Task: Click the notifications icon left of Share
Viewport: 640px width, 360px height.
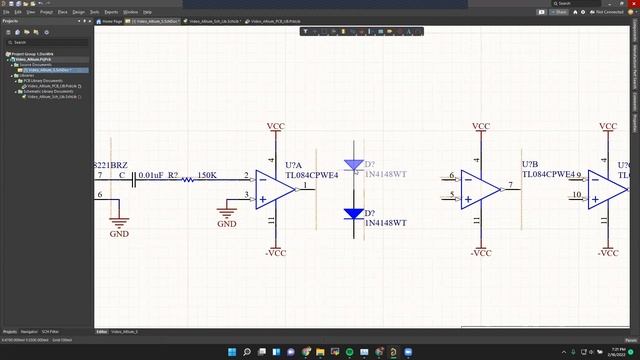Action: click(541, 12)
